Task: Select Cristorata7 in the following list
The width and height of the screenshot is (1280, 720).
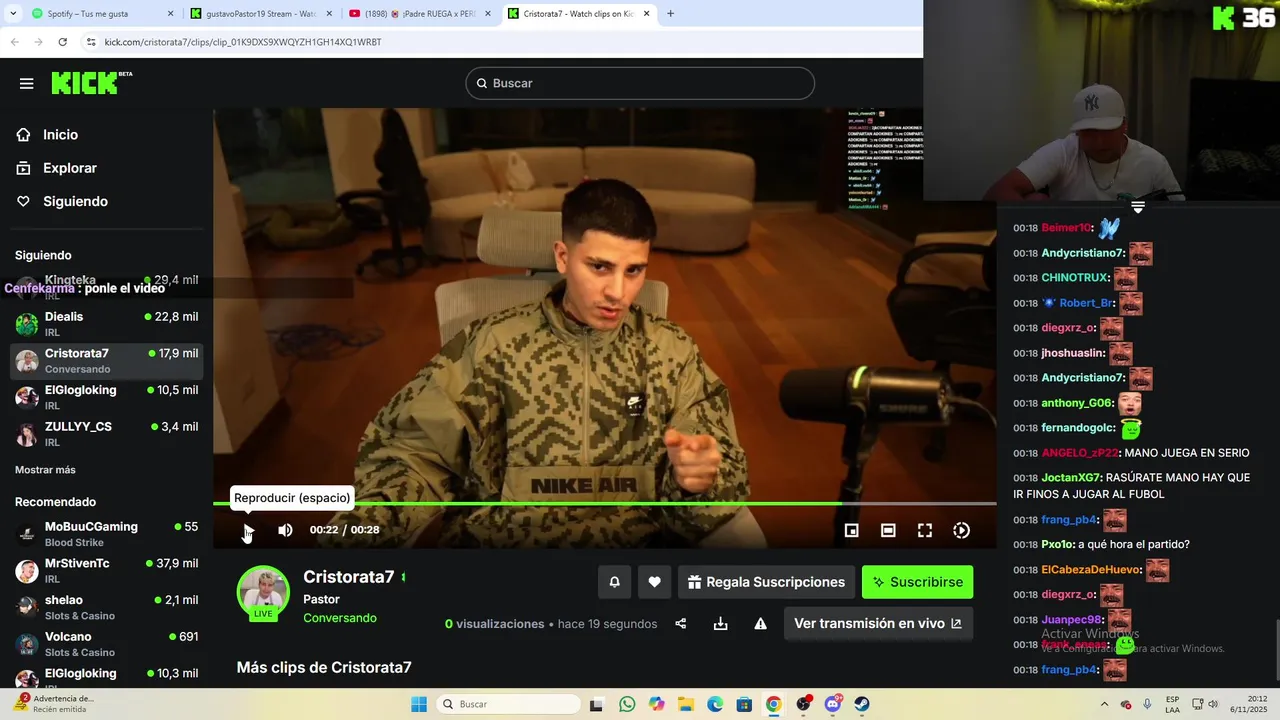Action: tap(106, 361)
